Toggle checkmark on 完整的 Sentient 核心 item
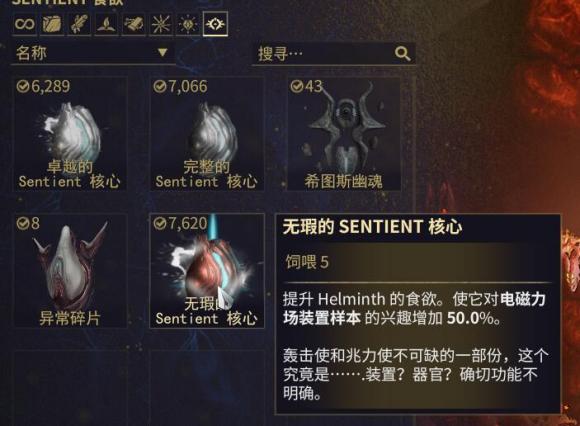580x426 pixels. pyautogui.click(x=160, y=87)
